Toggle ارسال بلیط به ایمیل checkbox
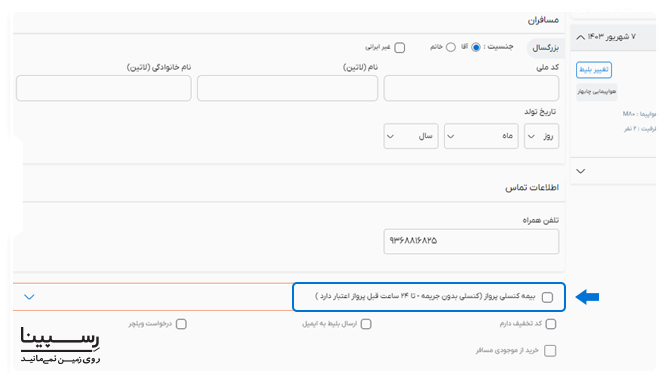This screenshot has width=670, height=385. tap(366, 324)
